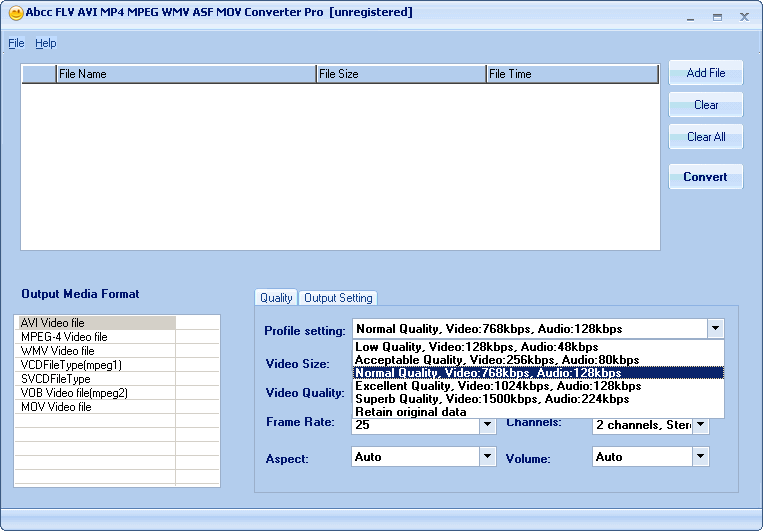
Task: Expand the Frame Rate dropdown
Action: click(487, 425)
